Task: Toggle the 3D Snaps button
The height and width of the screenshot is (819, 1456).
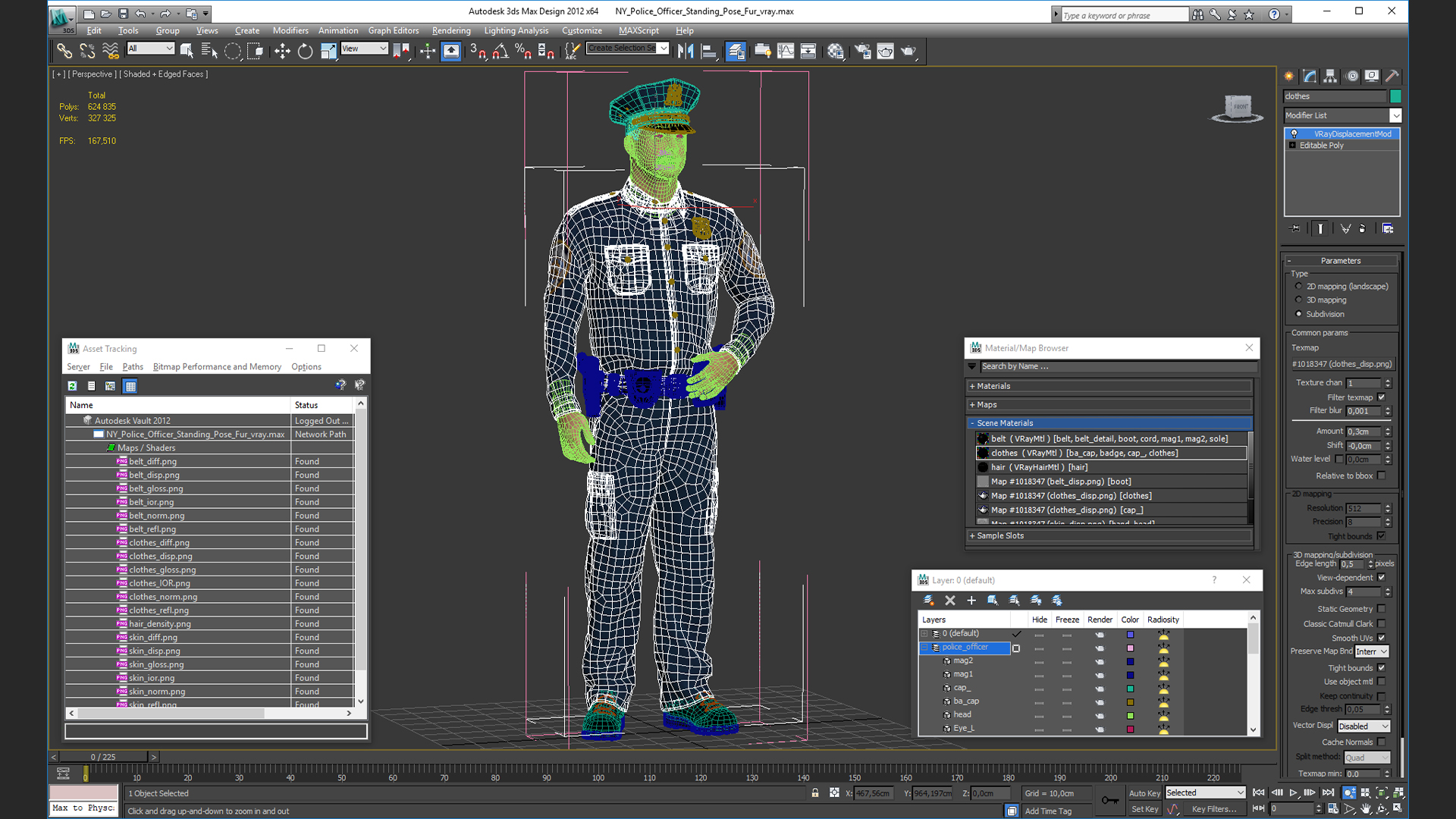Action: [x=477, y=51]
